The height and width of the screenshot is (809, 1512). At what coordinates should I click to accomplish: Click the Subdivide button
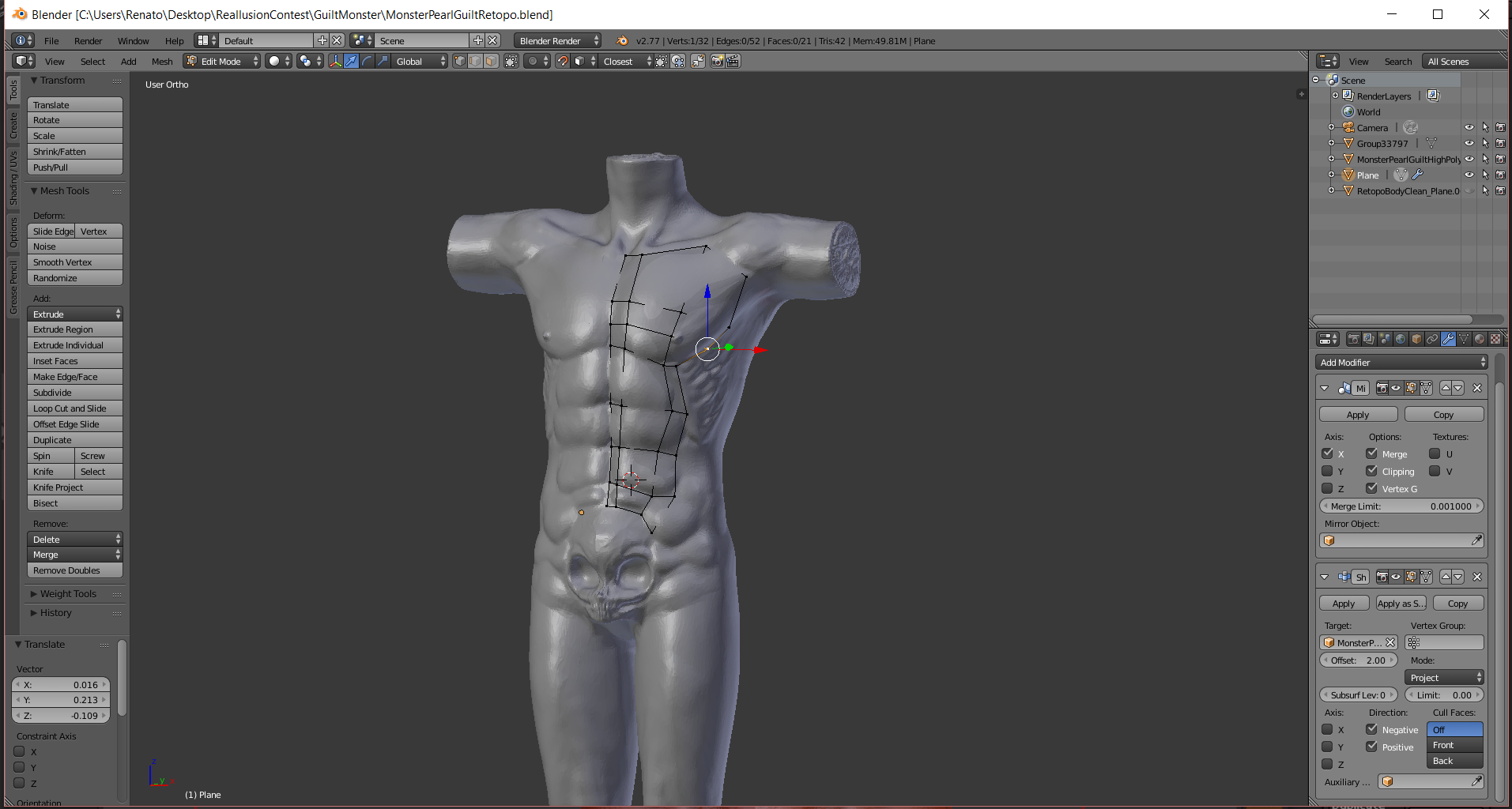click(75, 393)
